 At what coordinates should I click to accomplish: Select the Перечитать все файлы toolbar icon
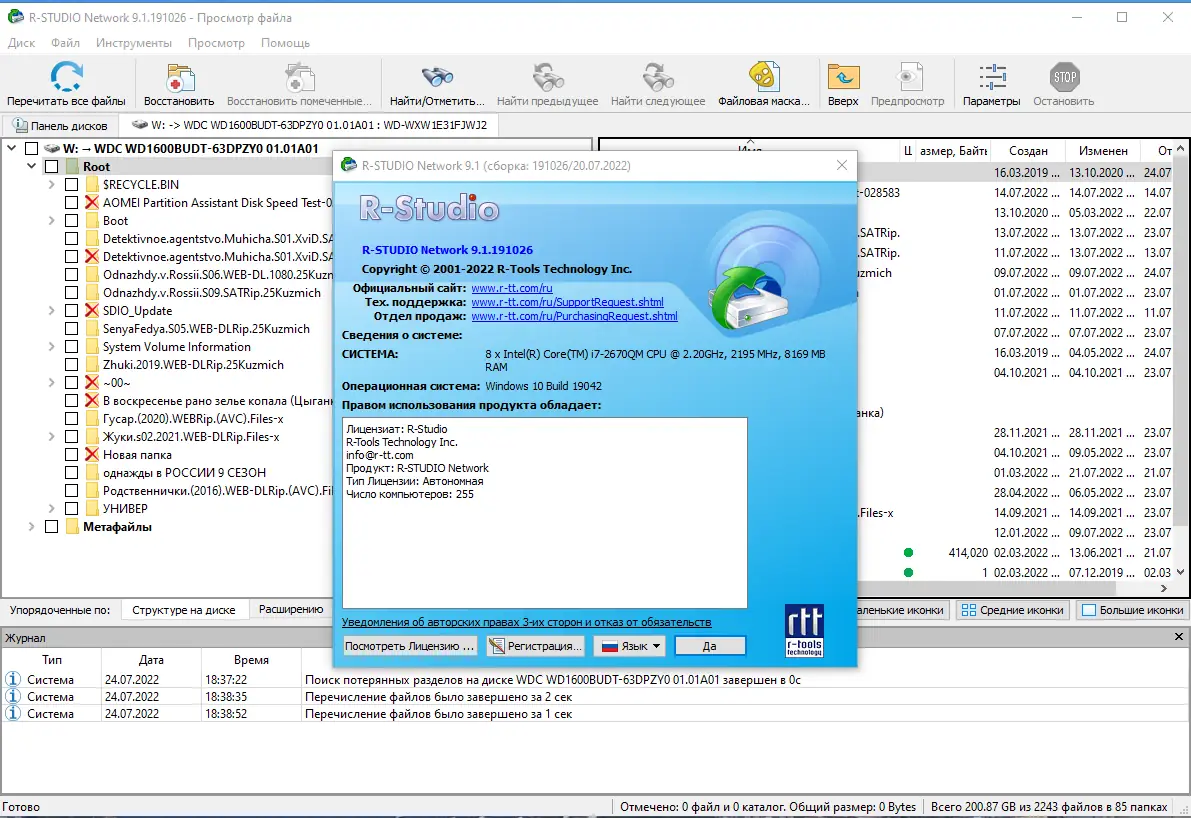coord(67,78)
